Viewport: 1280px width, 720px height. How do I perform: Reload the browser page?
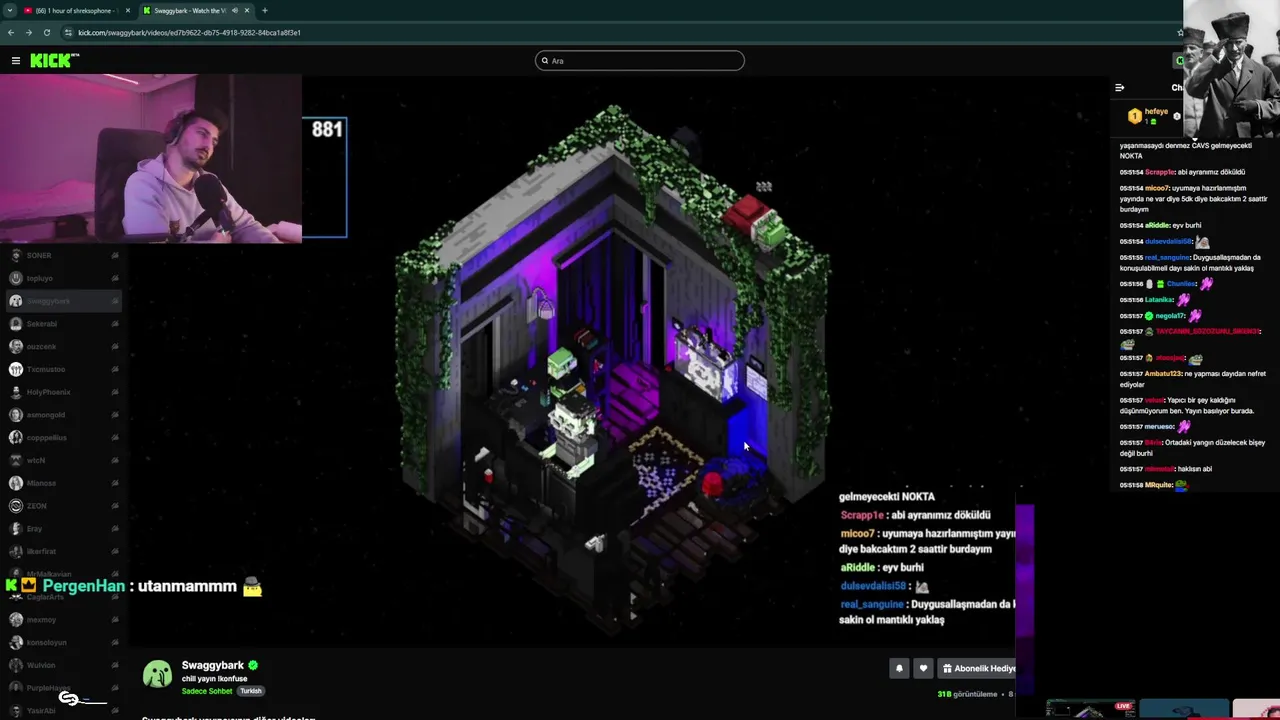click(47, 32)
